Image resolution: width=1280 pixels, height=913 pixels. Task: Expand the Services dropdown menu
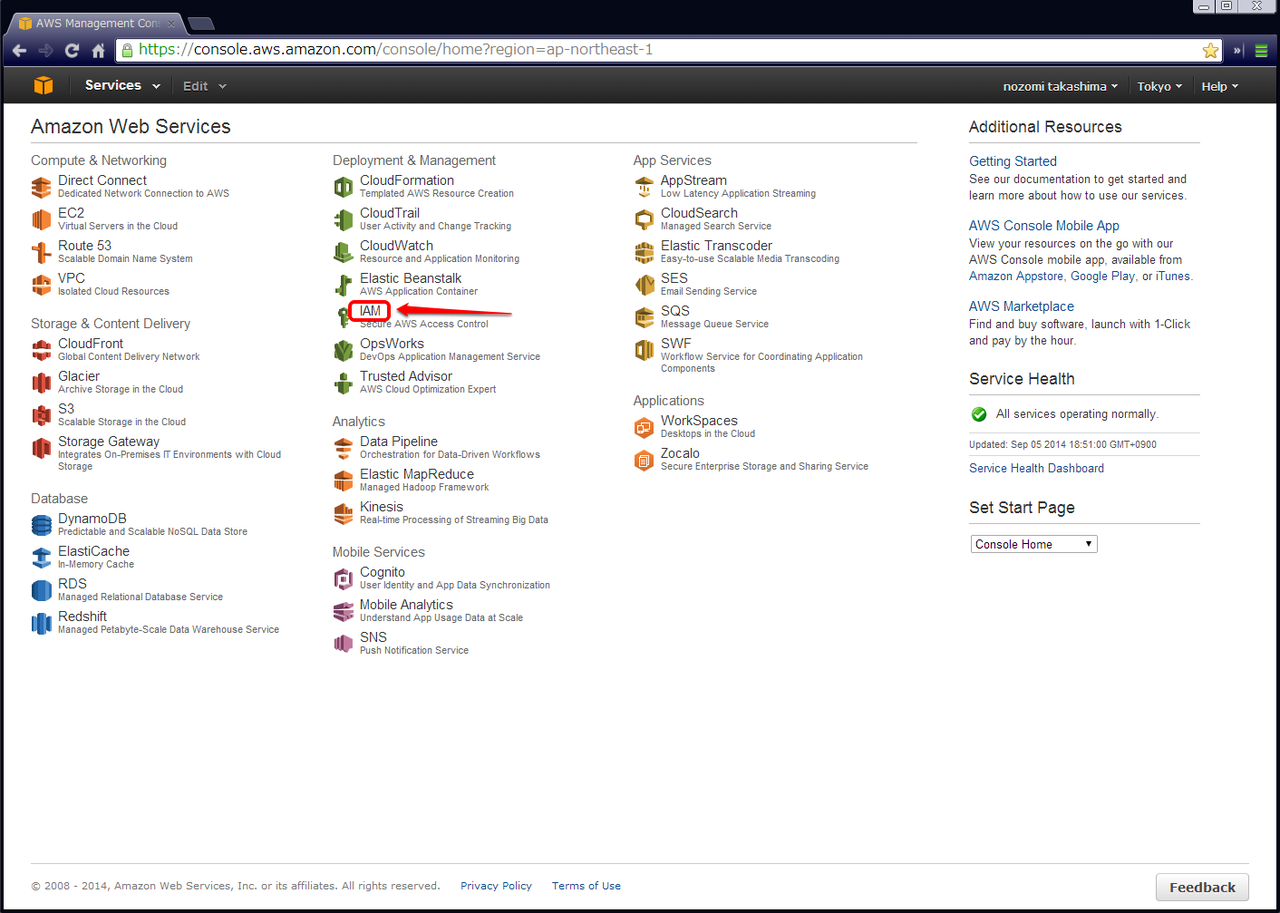[x=122, y=86]
